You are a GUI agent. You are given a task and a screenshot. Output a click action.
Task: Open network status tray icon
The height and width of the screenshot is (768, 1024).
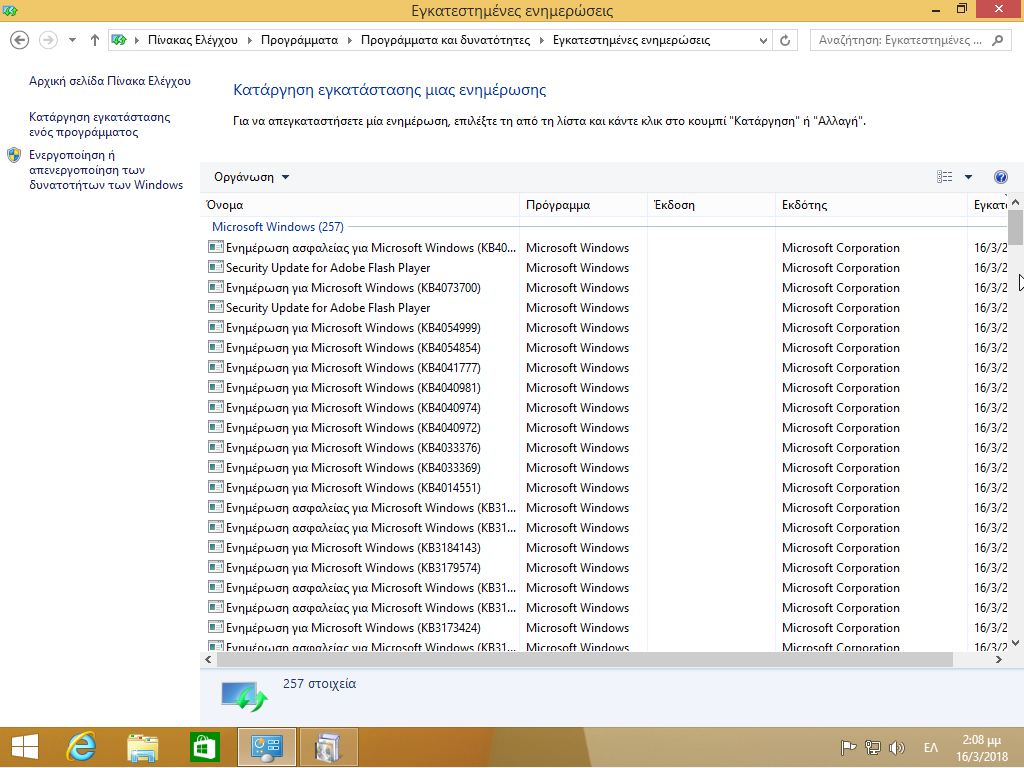[x=872, y=748]
